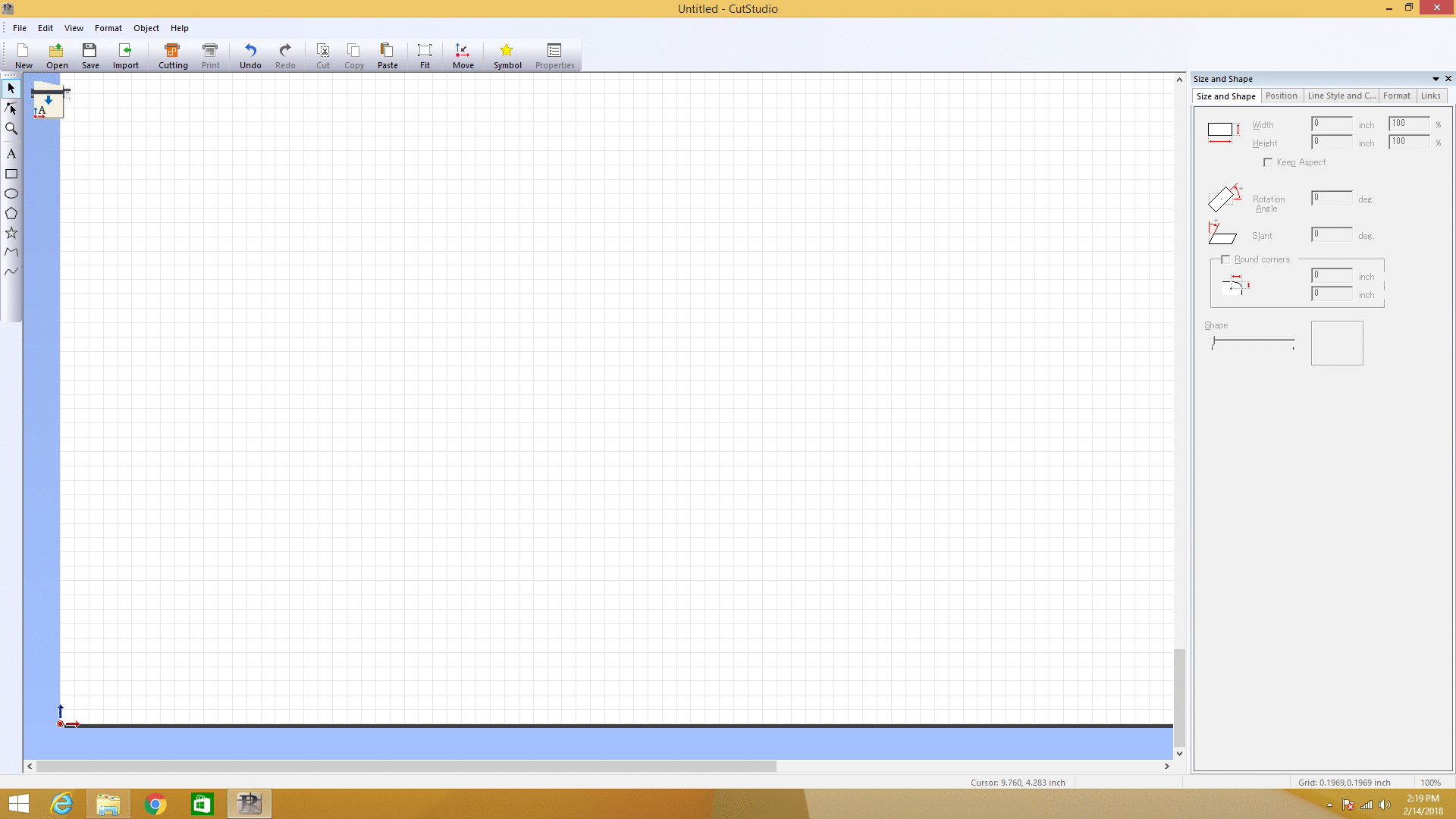The width and height of the screenshot is (1456, 819).
Task: Open the Format tab in side panel
Action: [x=1396, y=96]
